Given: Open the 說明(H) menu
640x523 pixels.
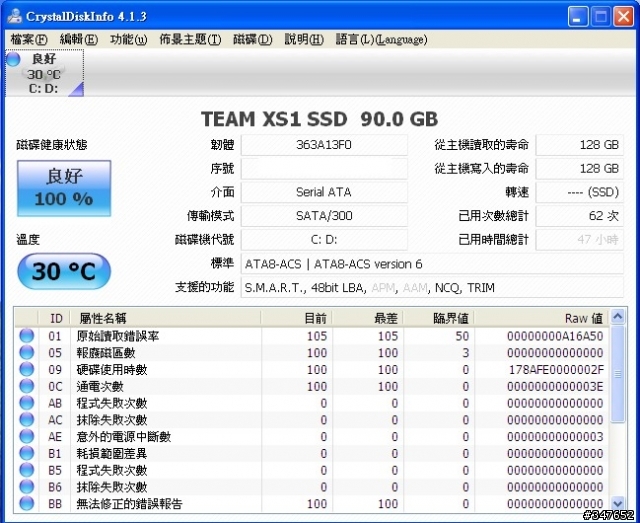Looking at the screenshot, I should 304,39.
